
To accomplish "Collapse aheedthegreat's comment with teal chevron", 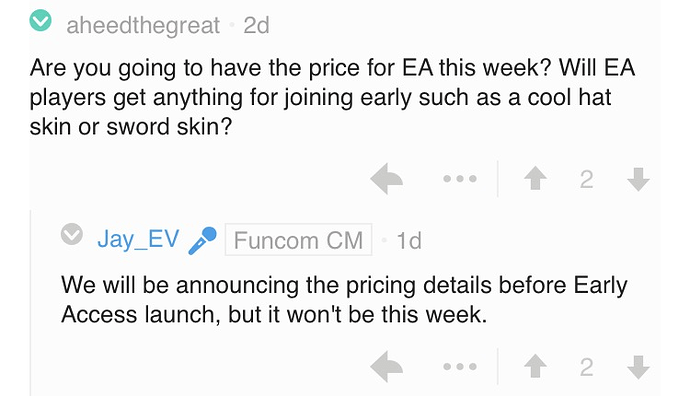I will [40, 21].
